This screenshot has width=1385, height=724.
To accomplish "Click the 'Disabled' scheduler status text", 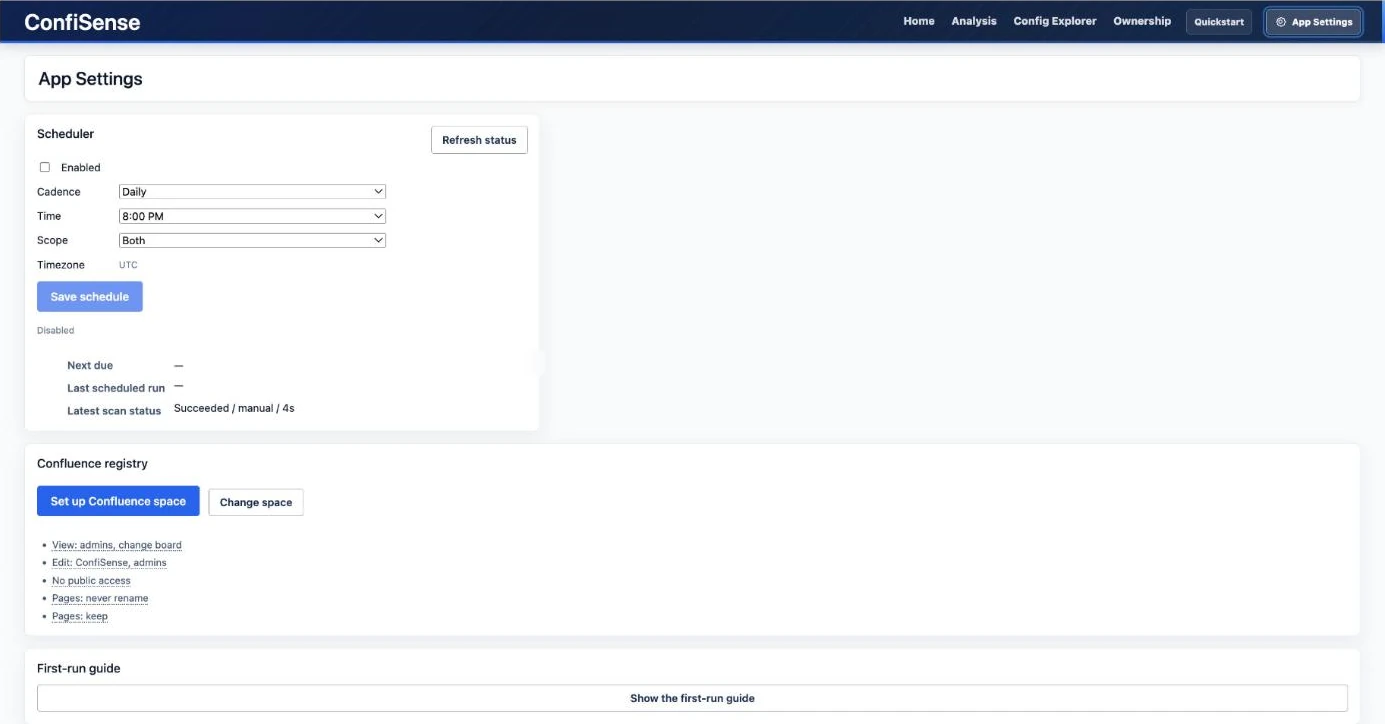I will tap(56, 330).
